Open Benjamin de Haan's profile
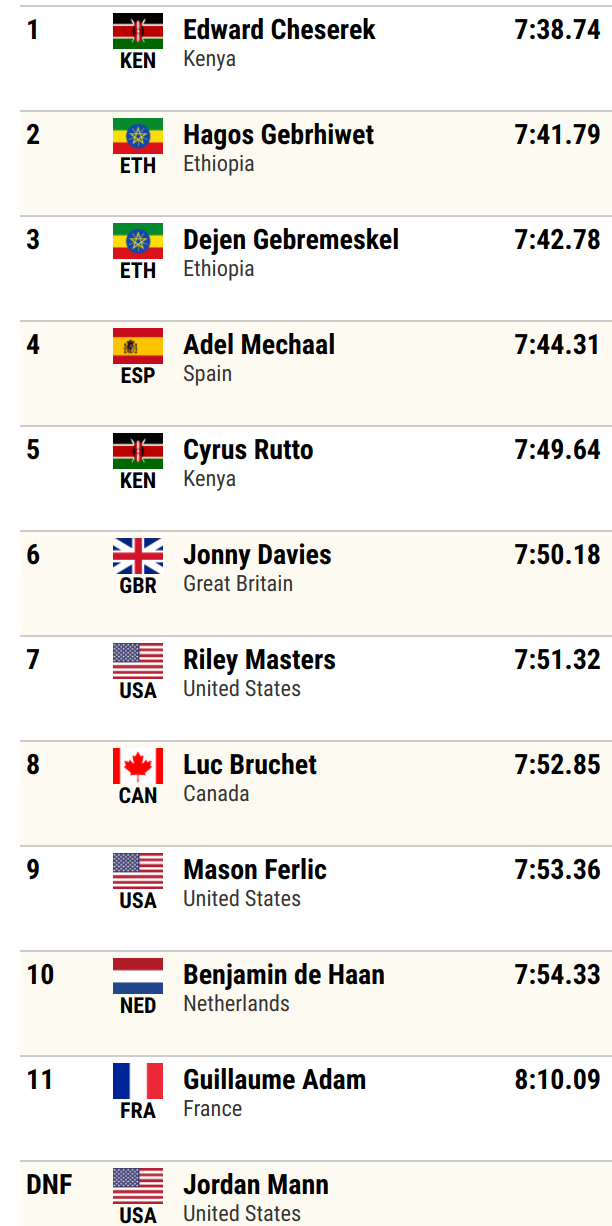 click(x=284, y=975)
